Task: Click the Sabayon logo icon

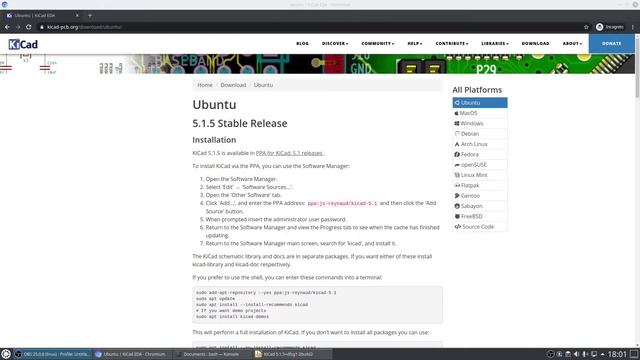Action: 457,206
